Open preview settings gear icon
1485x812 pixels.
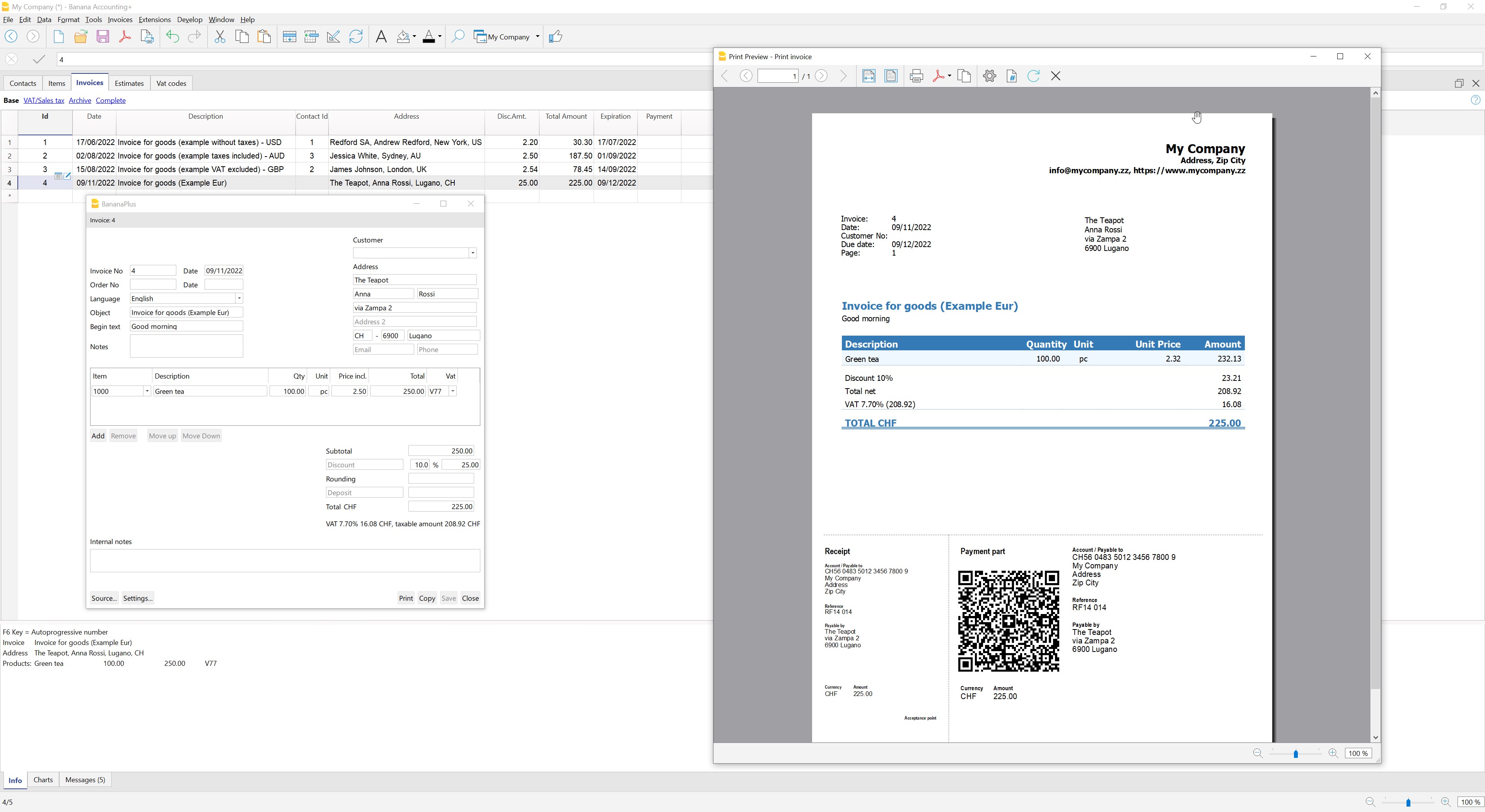point(989,76)
